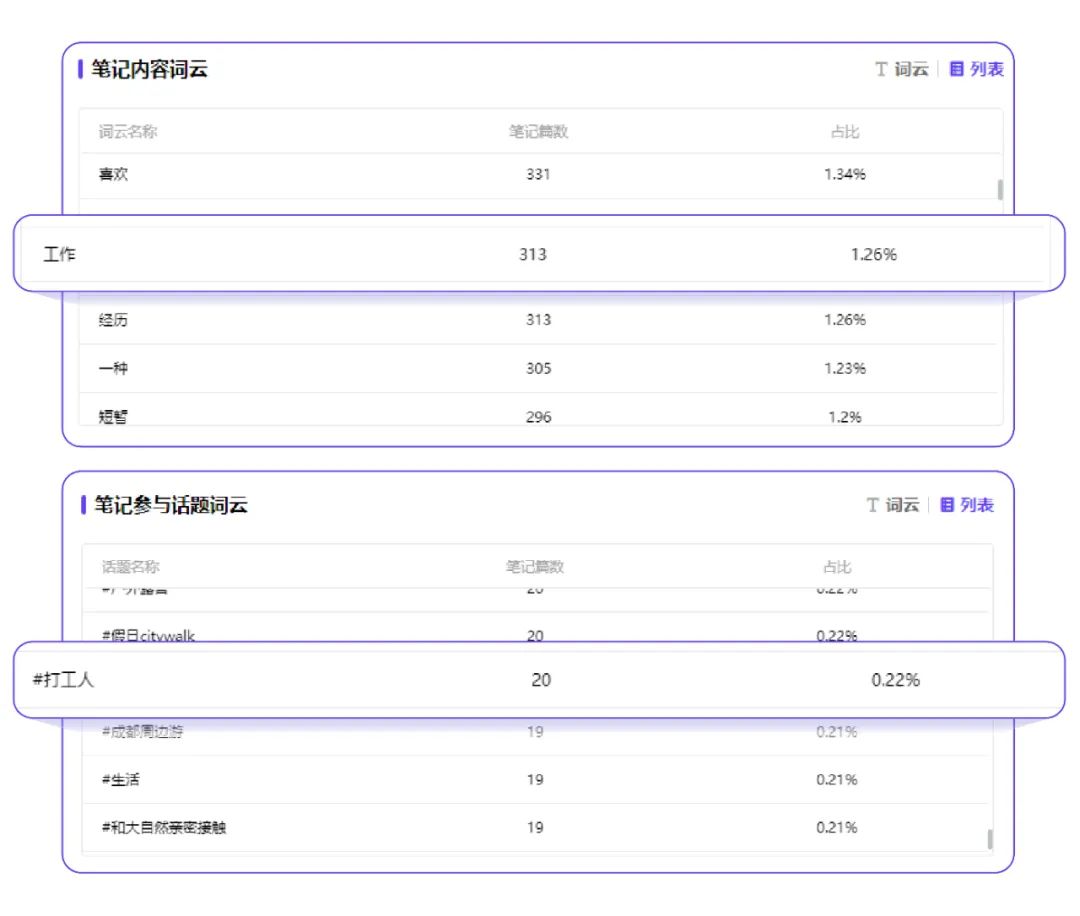This screenshot has width=1080, height=916.
Task: Click the #生活 topic row
Action: [x=536, y=780]
